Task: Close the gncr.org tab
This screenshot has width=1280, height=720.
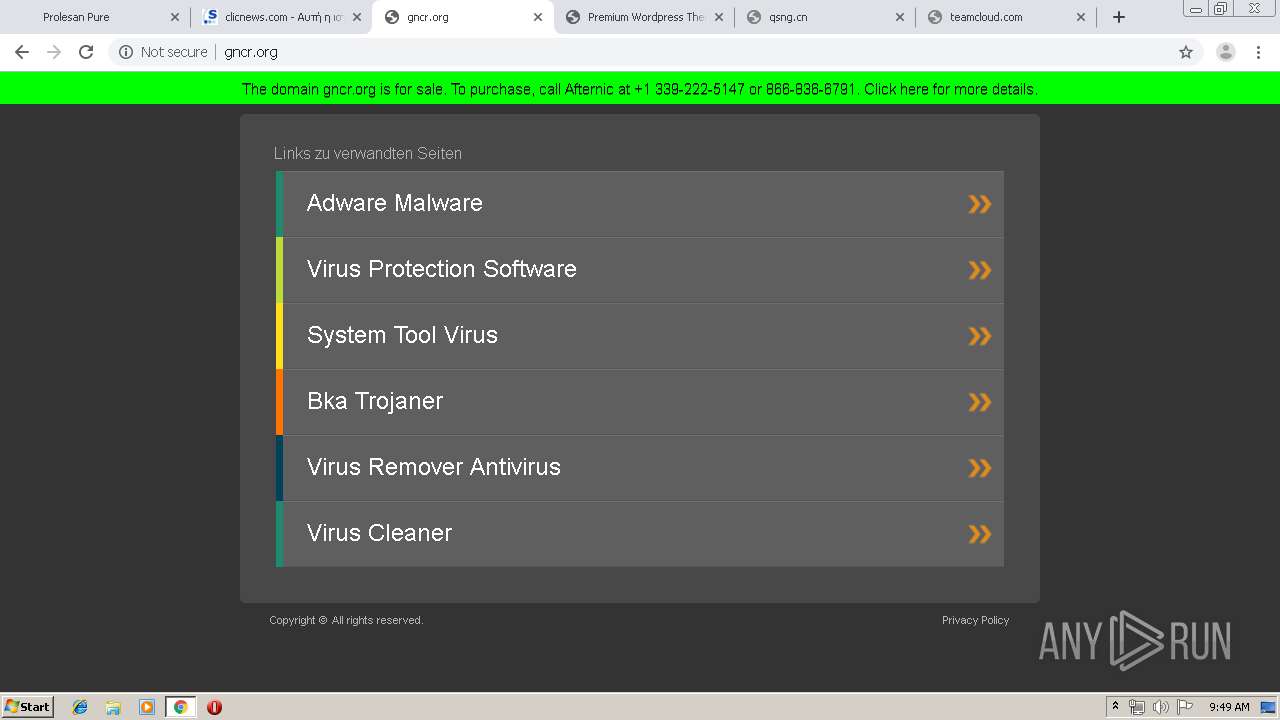Action: [538, 17]
